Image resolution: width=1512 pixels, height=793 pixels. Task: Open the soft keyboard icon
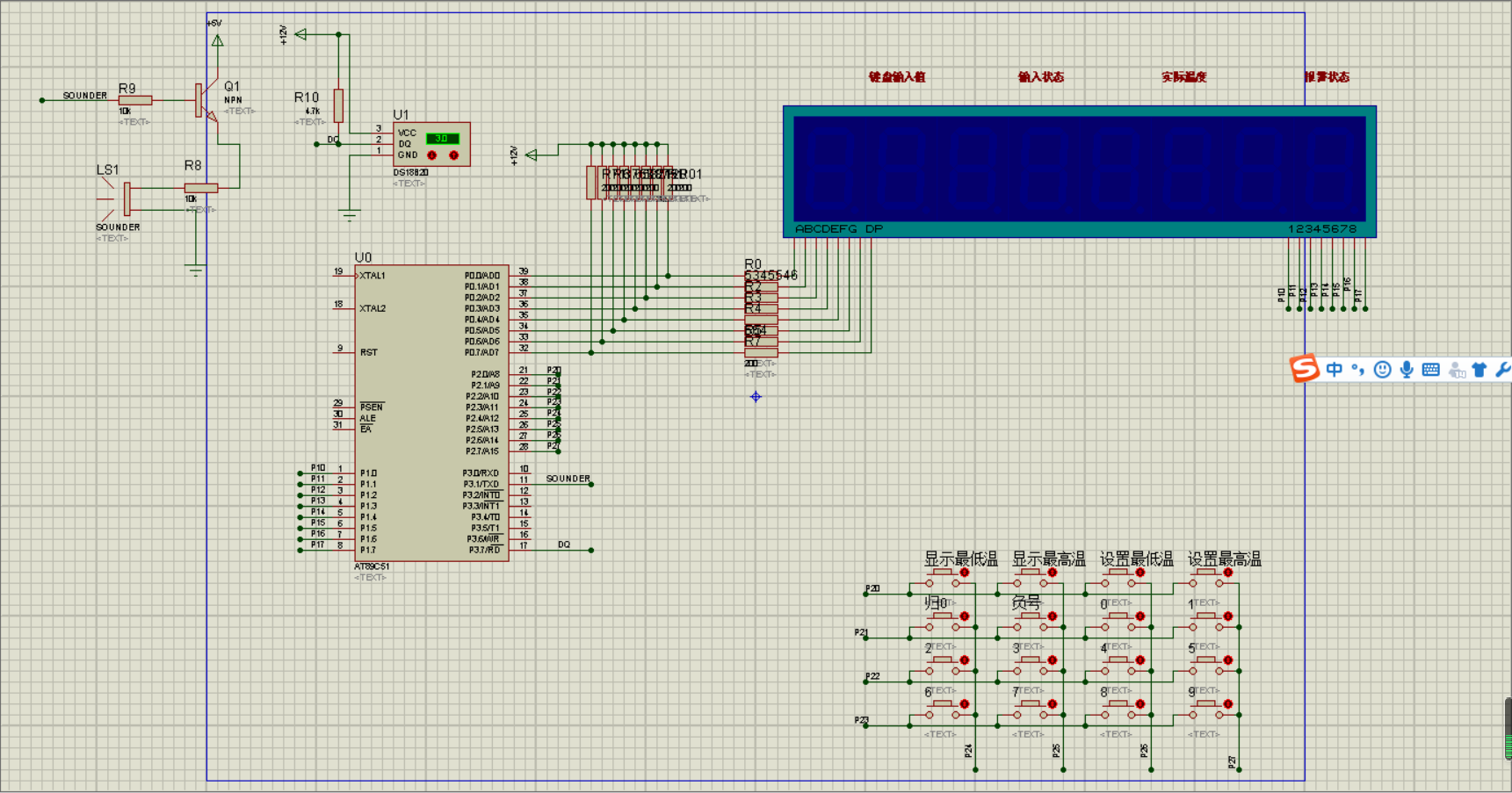[x=1430, y=370]
